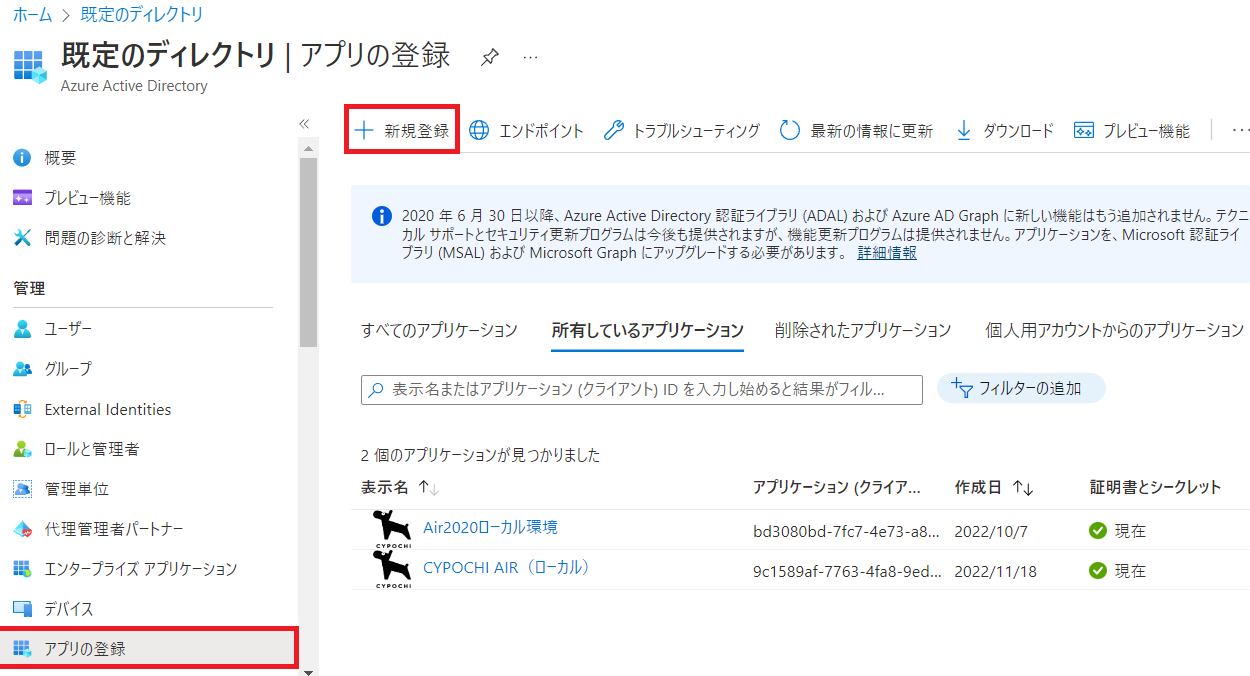1250x676 pixels.
Task: Click the ダウンロード arrow icon
Action: pos(964,130)
